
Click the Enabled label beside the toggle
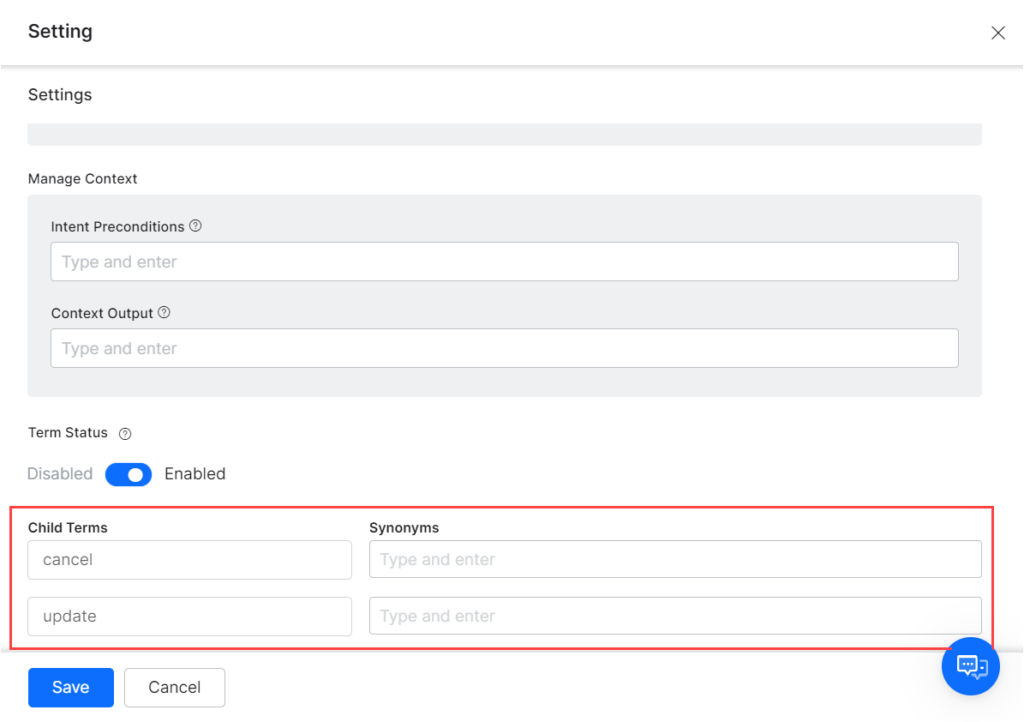(195, 474)
